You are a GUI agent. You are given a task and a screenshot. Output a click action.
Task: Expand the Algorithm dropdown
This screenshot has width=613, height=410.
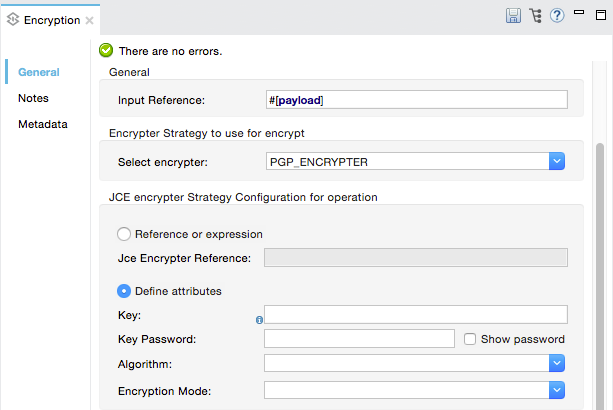pos(557,363)
